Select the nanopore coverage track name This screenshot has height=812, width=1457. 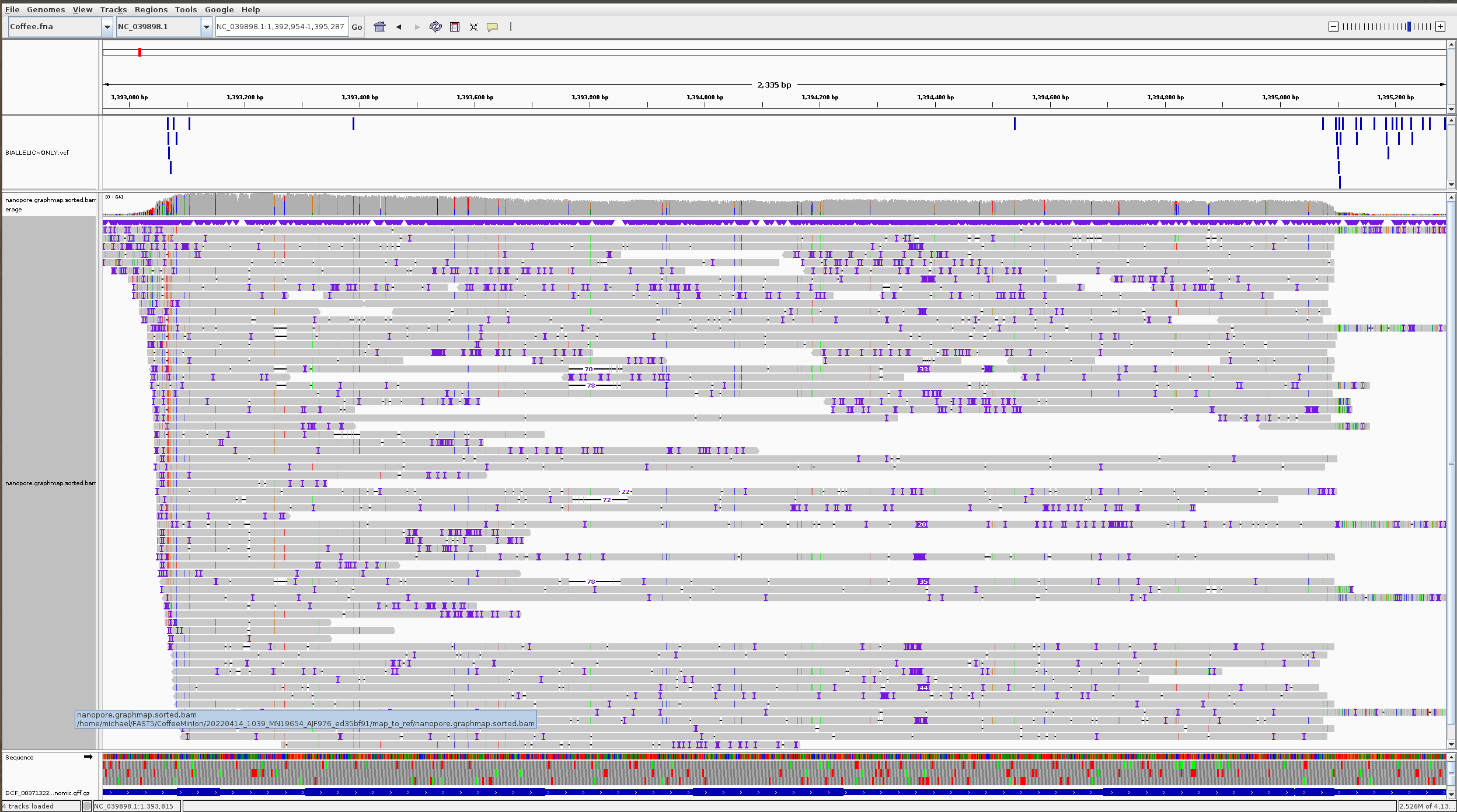click(x=50, y=204)
